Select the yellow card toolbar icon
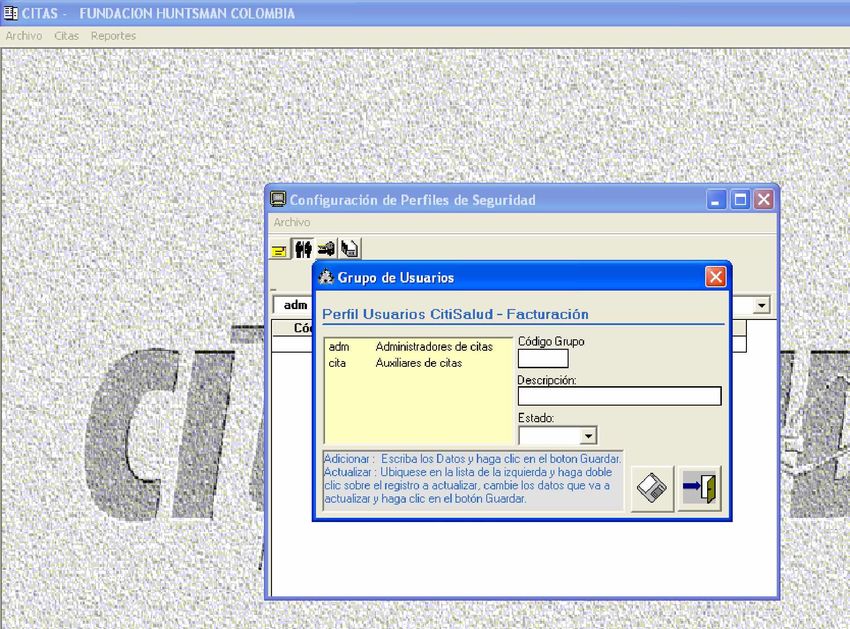850x629 pixels. [279, 249]
